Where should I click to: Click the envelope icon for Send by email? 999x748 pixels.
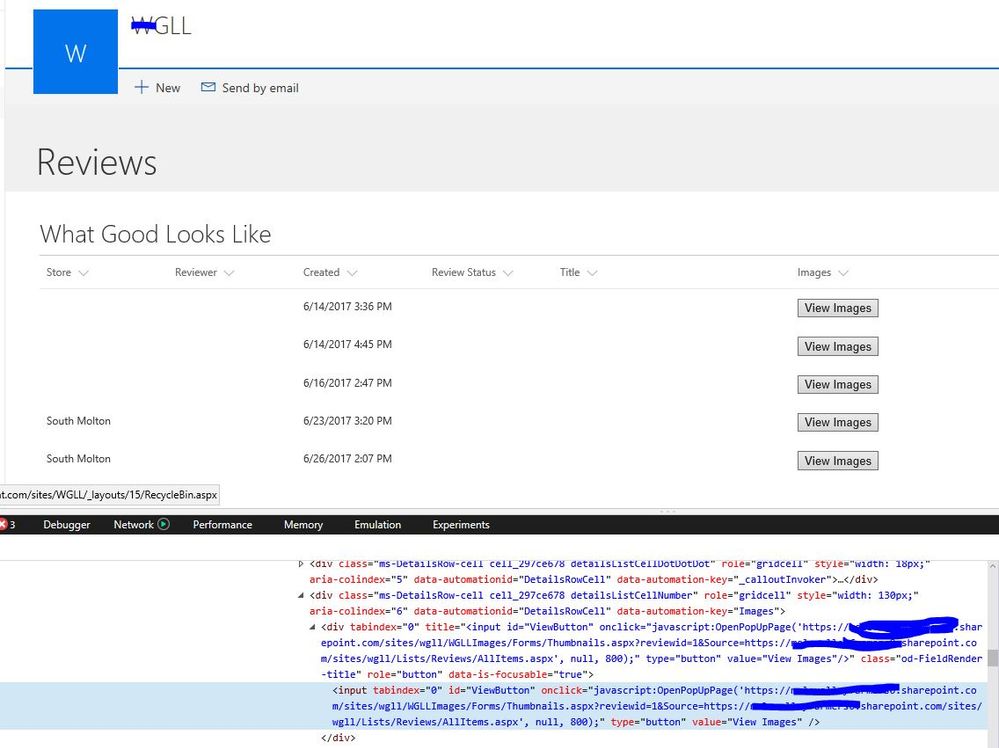(x=208, y=87)
